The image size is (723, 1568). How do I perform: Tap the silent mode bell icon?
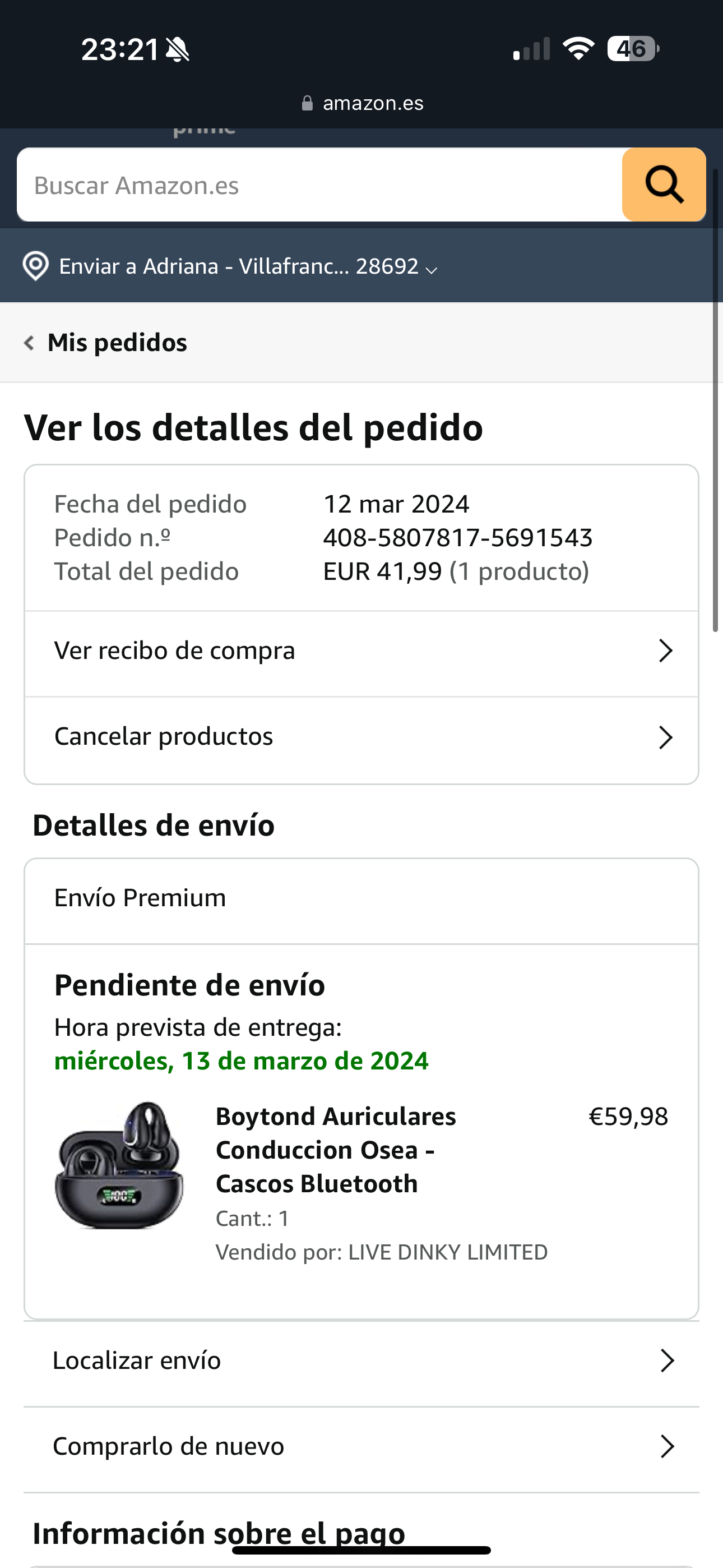click(178, 50)
